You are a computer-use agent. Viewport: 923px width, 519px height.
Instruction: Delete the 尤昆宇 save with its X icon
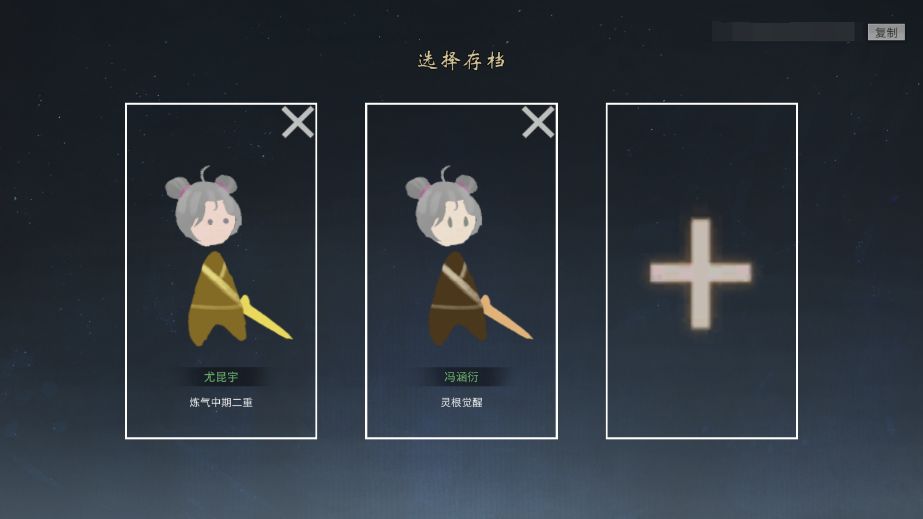click(x=297, y=122)
